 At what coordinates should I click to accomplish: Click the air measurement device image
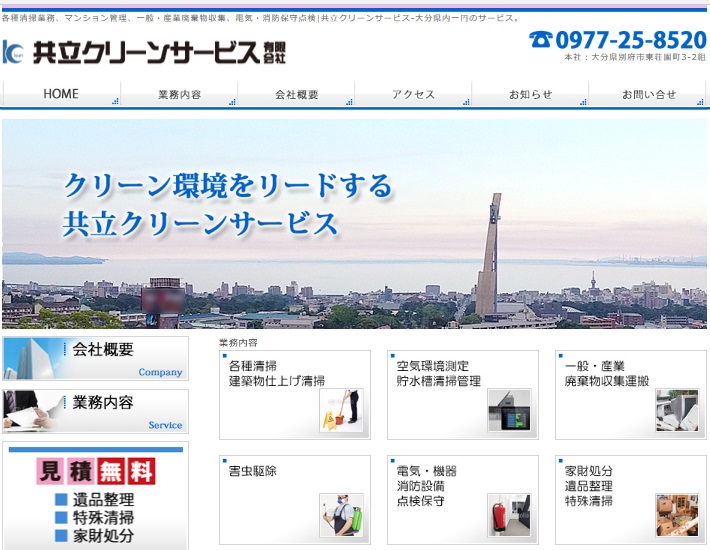(x=509, y=410)
